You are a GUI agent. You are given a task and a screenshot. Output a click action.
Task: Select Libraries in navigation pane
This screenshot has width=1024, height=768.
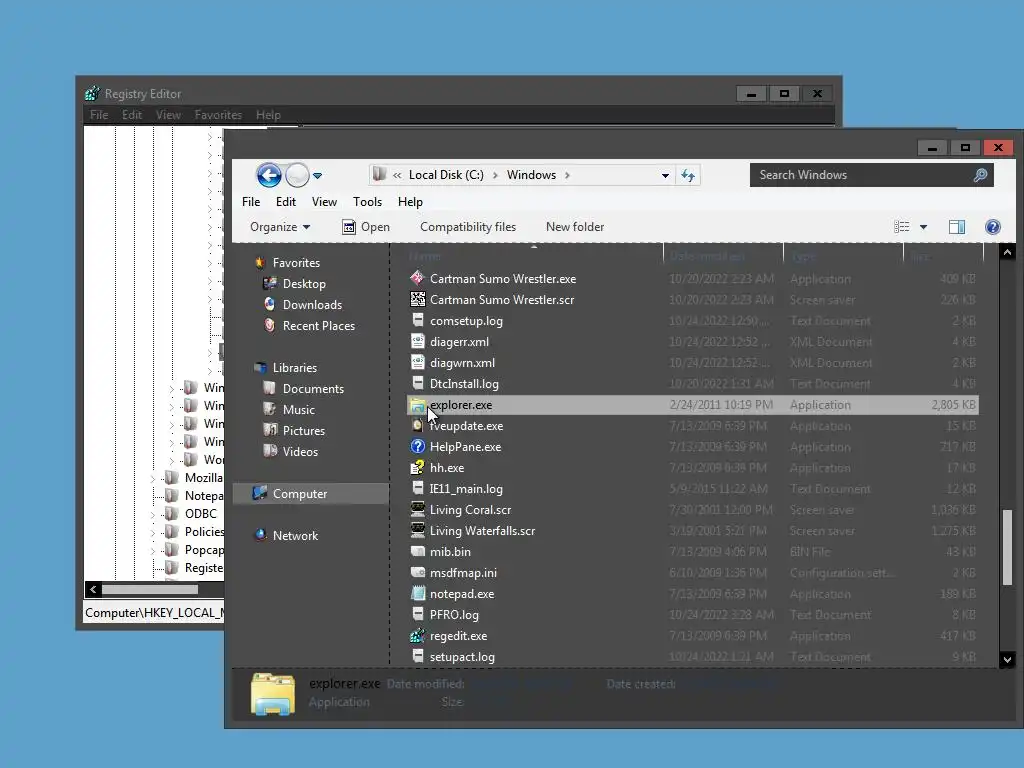point(295,368)
